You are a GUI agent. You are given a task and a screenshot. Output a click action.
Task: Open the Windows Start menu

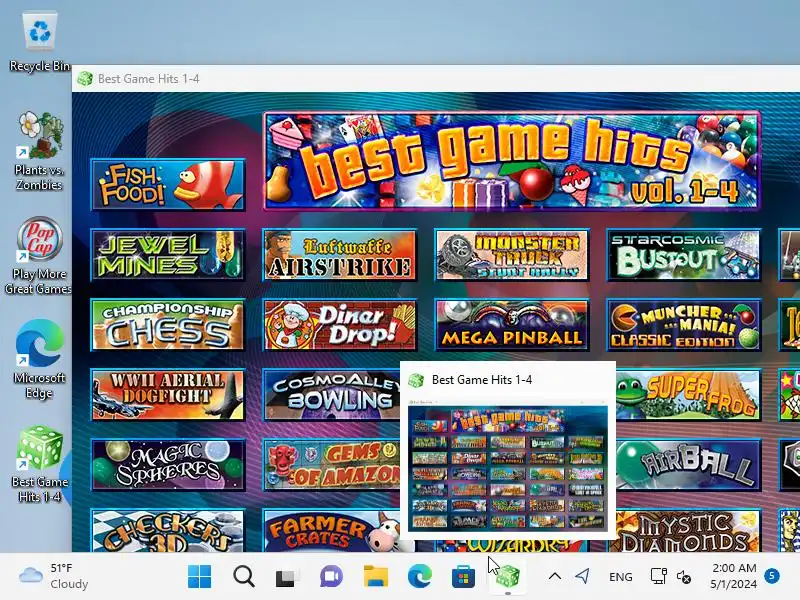coord(199,577)
